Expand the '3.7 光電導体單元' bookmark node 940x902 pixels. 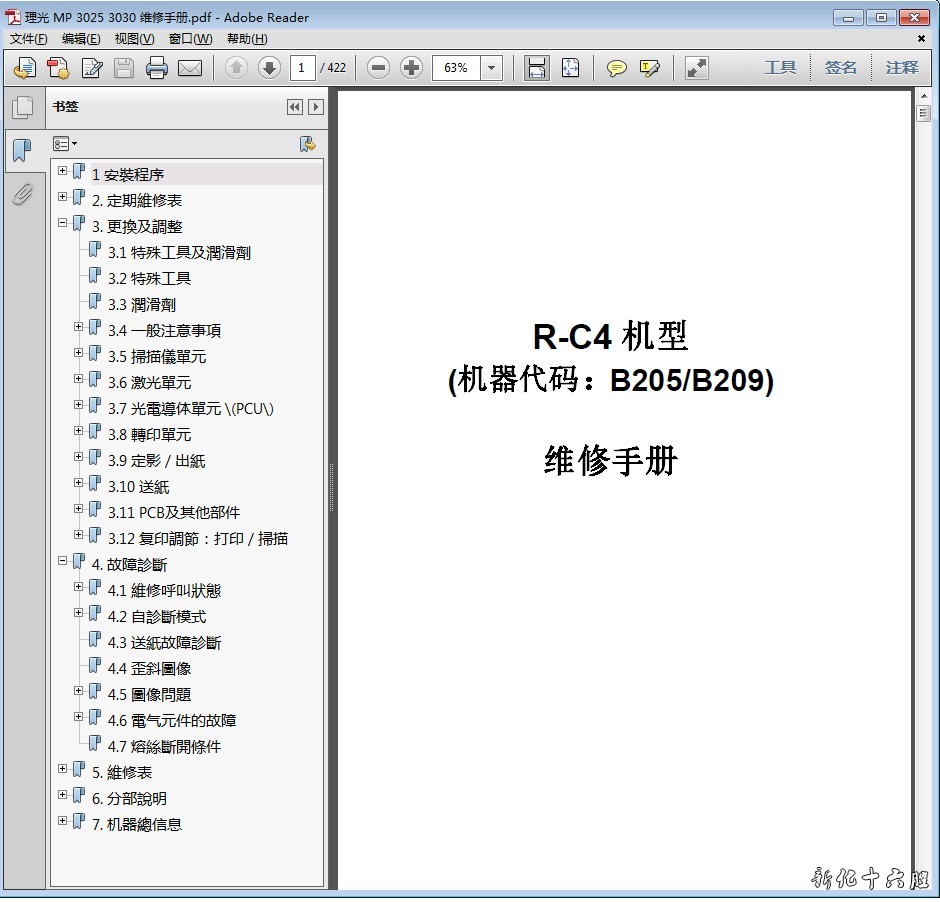tap(79, 405)
